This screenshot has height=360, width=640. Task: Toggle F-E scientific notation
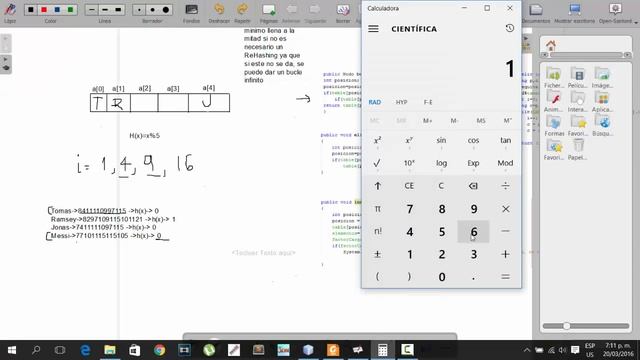[428, 102]
